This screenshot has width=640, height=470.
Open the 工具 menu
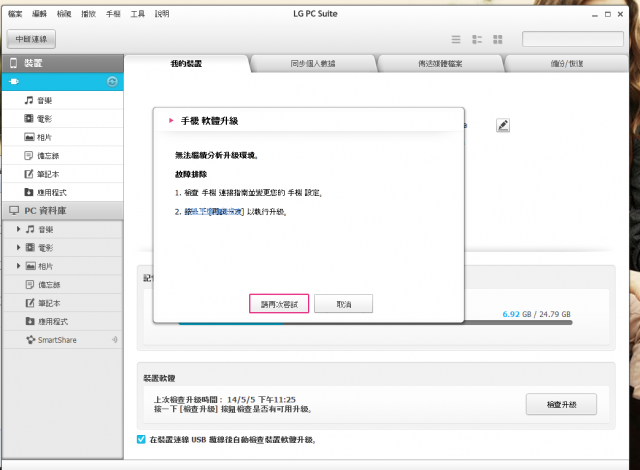[x=138, y=14]
